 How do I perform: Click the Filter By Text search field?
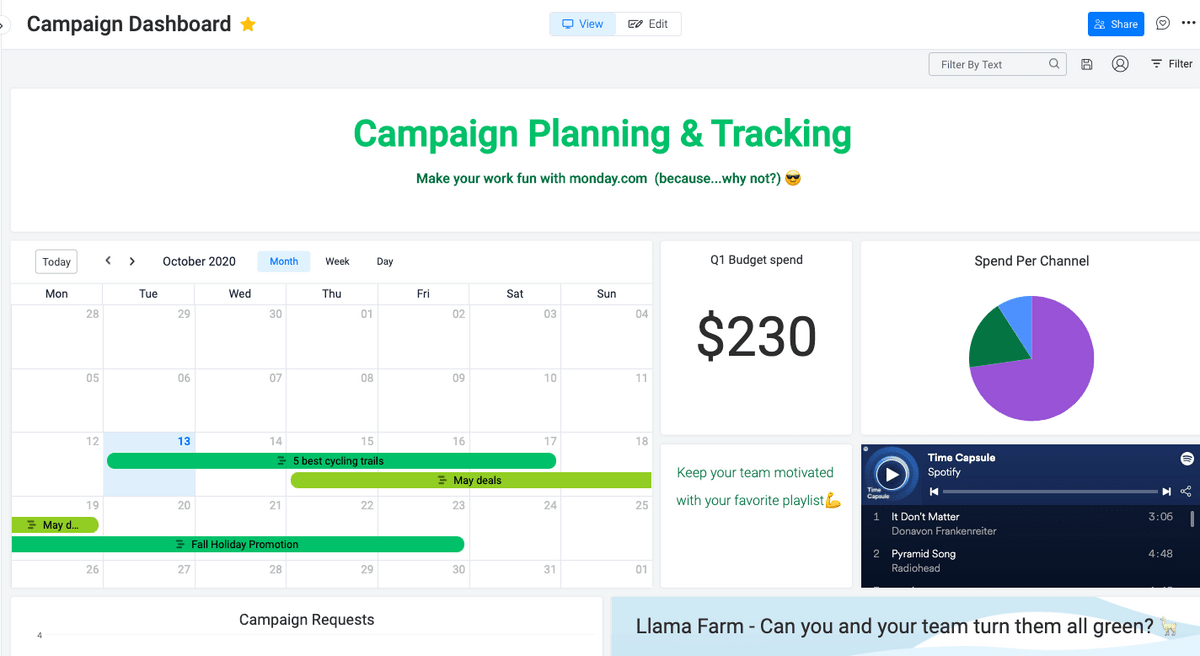point(990,64)
